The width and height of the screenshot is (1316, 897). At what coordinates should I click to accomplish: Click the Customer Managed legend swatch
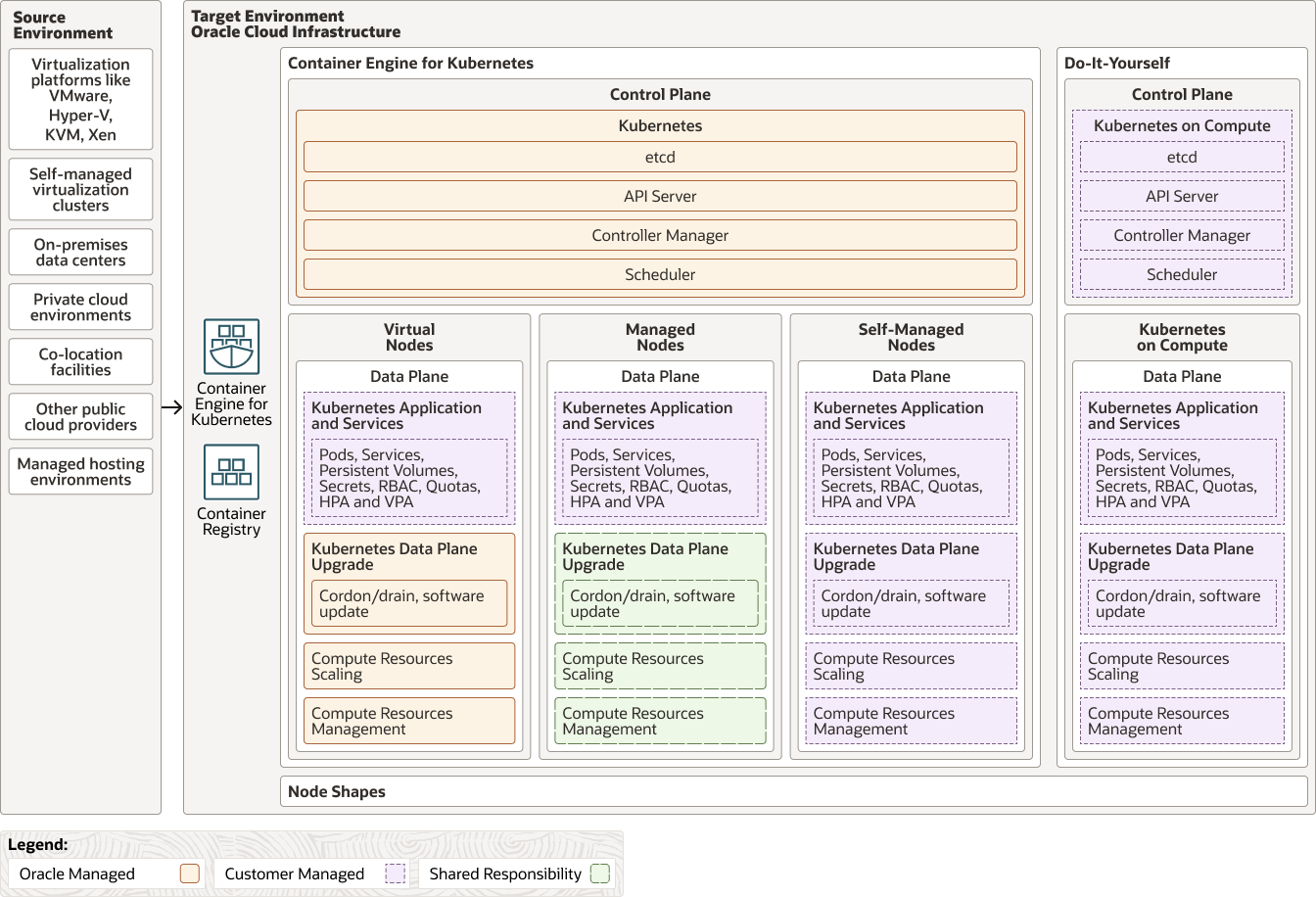396,873
